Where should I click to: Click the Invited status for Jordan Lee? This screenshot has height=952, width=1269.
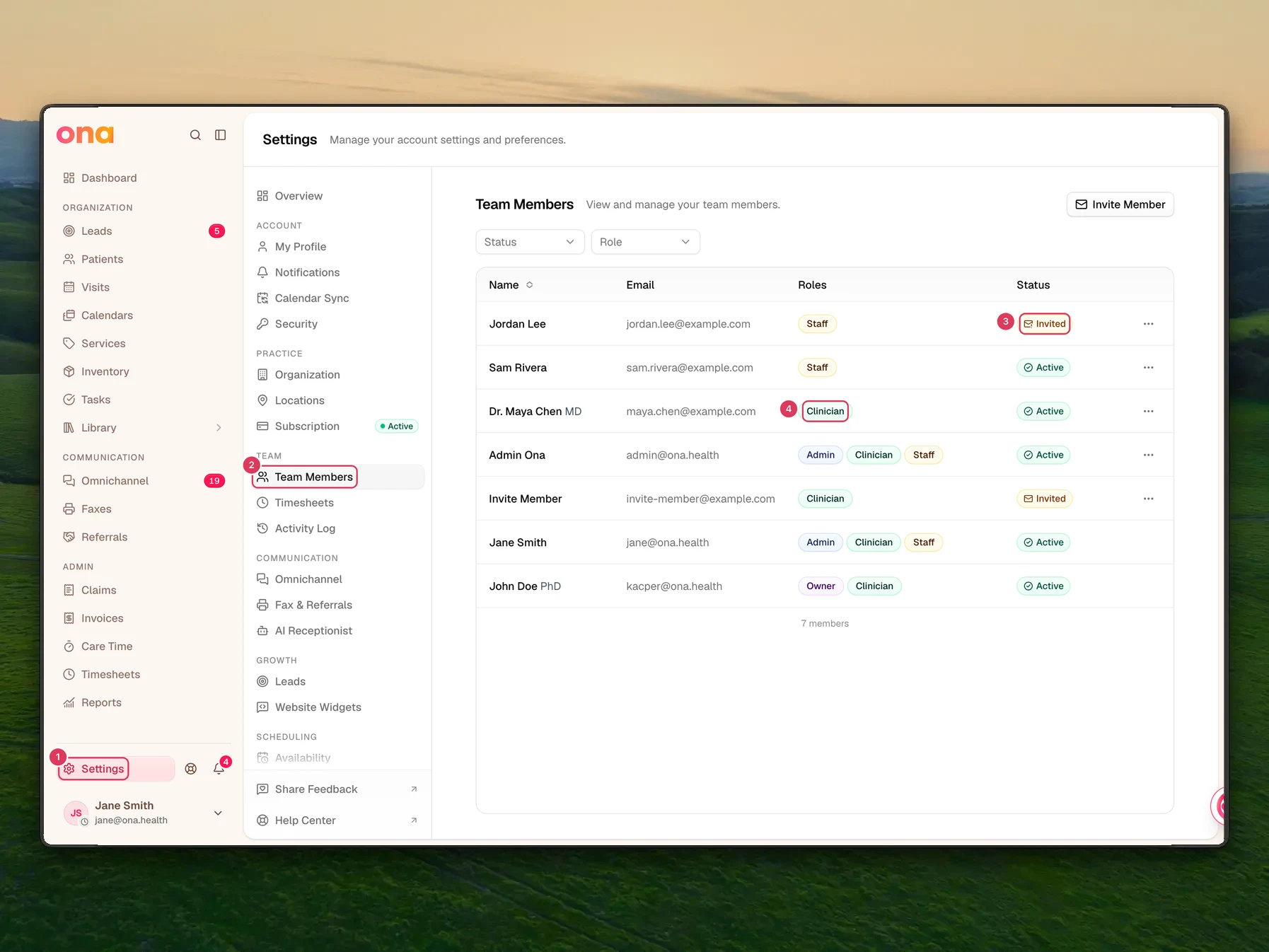point(1045,324)
